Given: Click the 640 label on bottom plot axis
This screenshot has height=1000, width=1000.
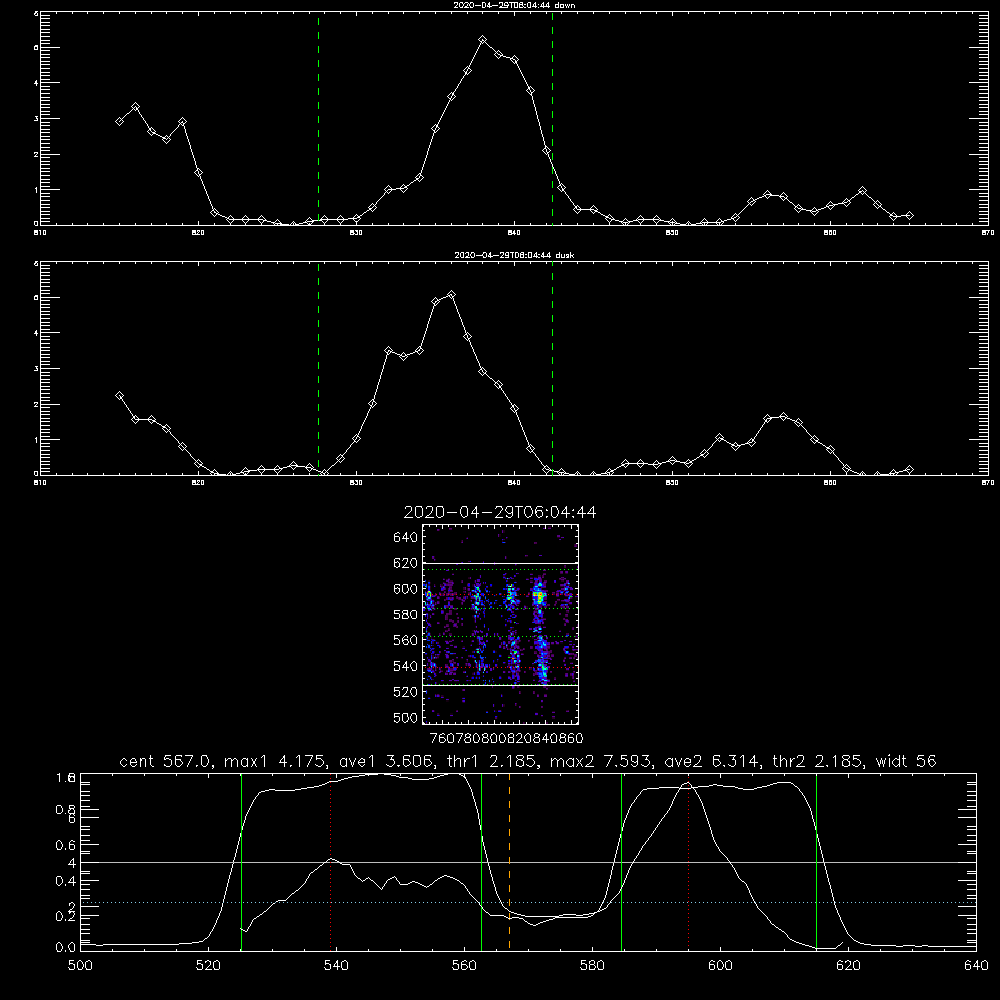Looking at the screenshot, I should [x=976, y=966].
